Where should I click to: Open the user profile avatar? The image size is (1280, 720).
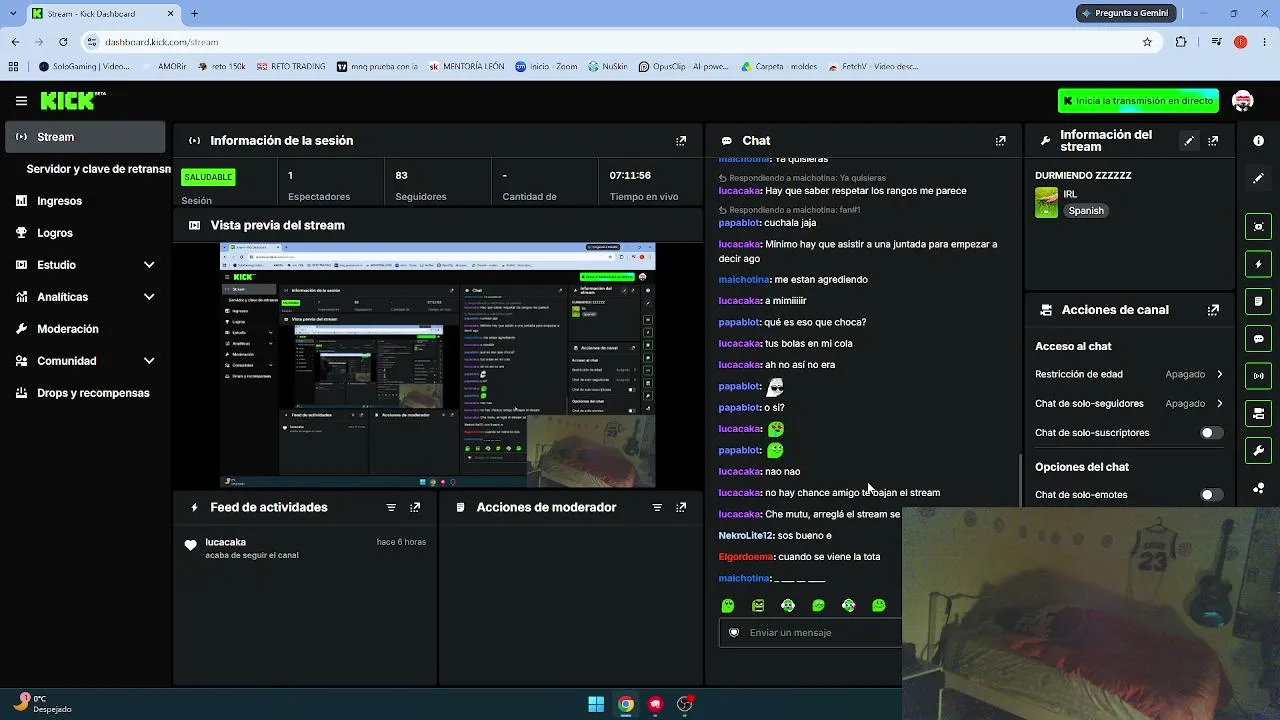tap(1243, 101)
